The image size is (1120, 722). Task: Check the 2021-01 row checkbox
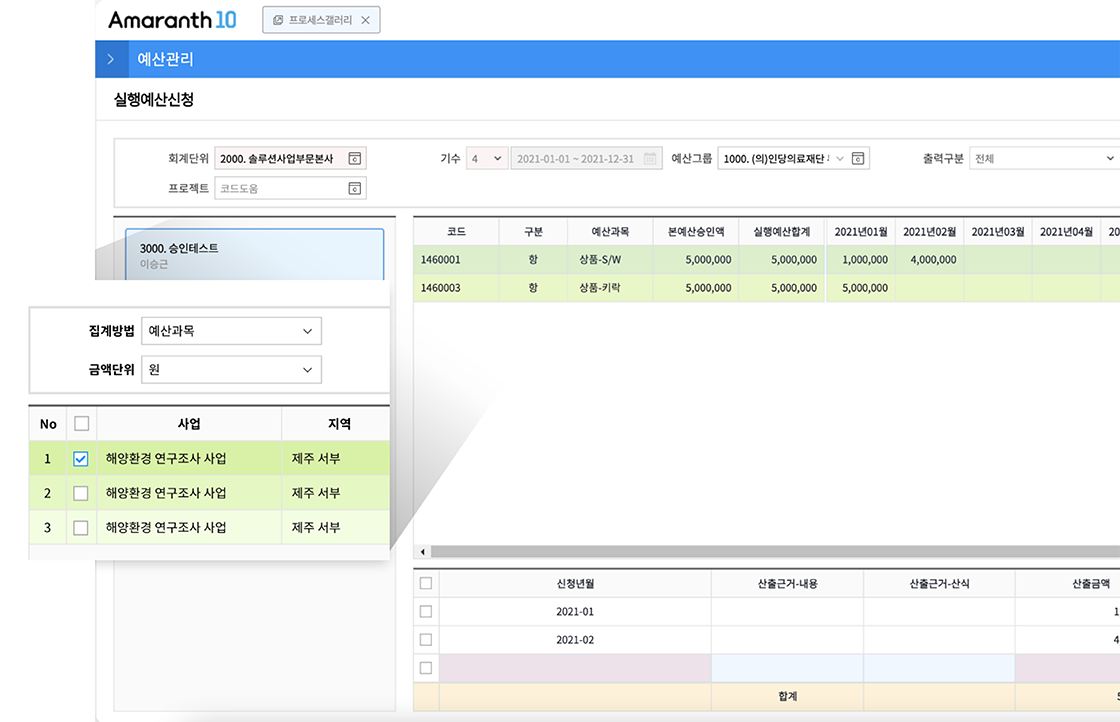coord(426,611)
